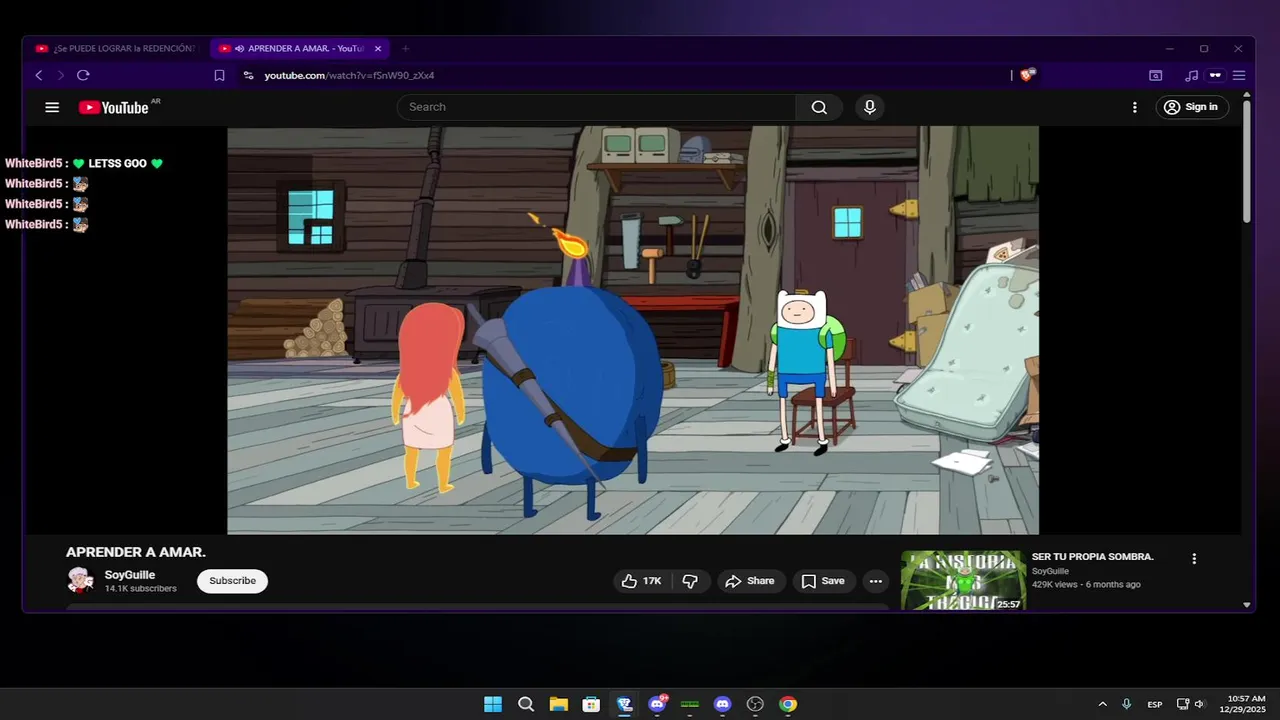Open more actions ellipsis next to Save

(x=876, y=581)
